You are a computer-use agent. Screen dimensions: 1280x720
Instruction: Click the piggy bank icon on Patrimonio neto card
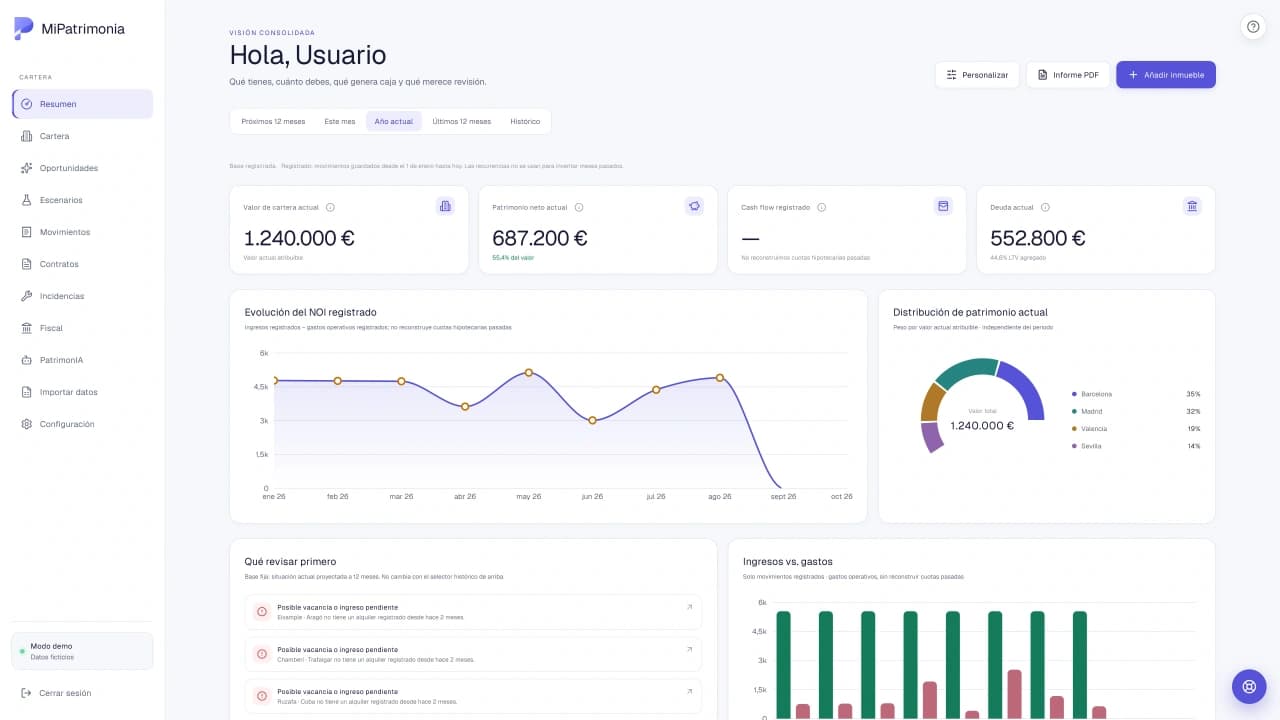coord(694,206)
